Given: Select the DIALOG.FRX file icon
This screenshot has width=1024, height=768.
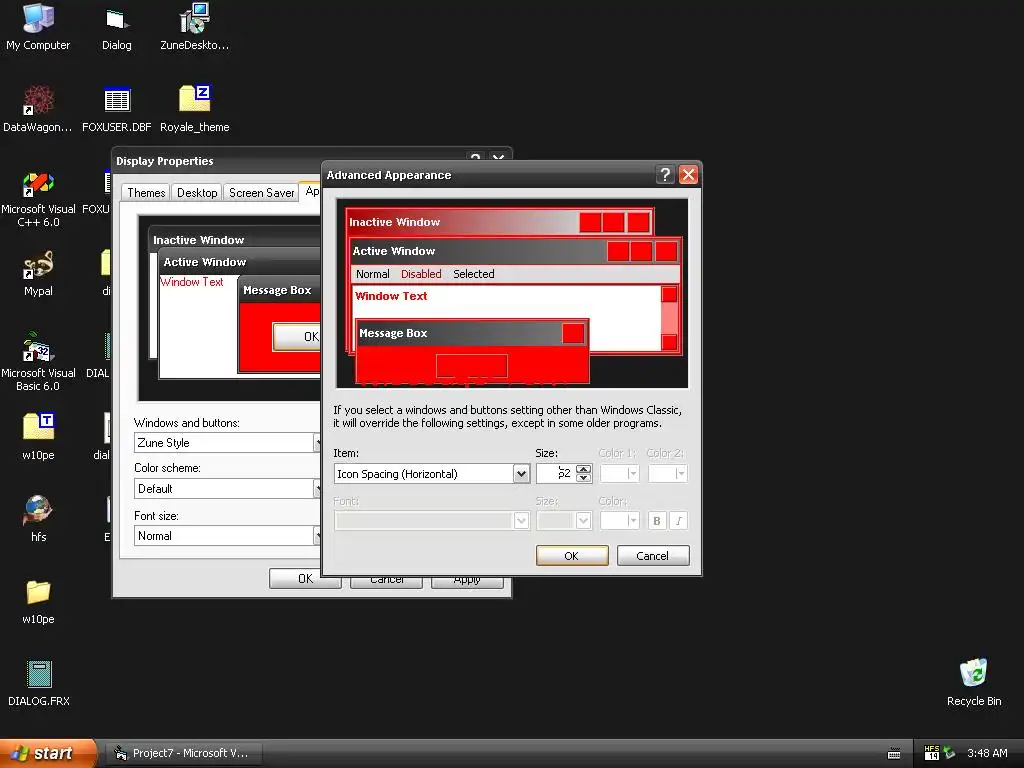Looking at the screenshot, I should (39, 683).
